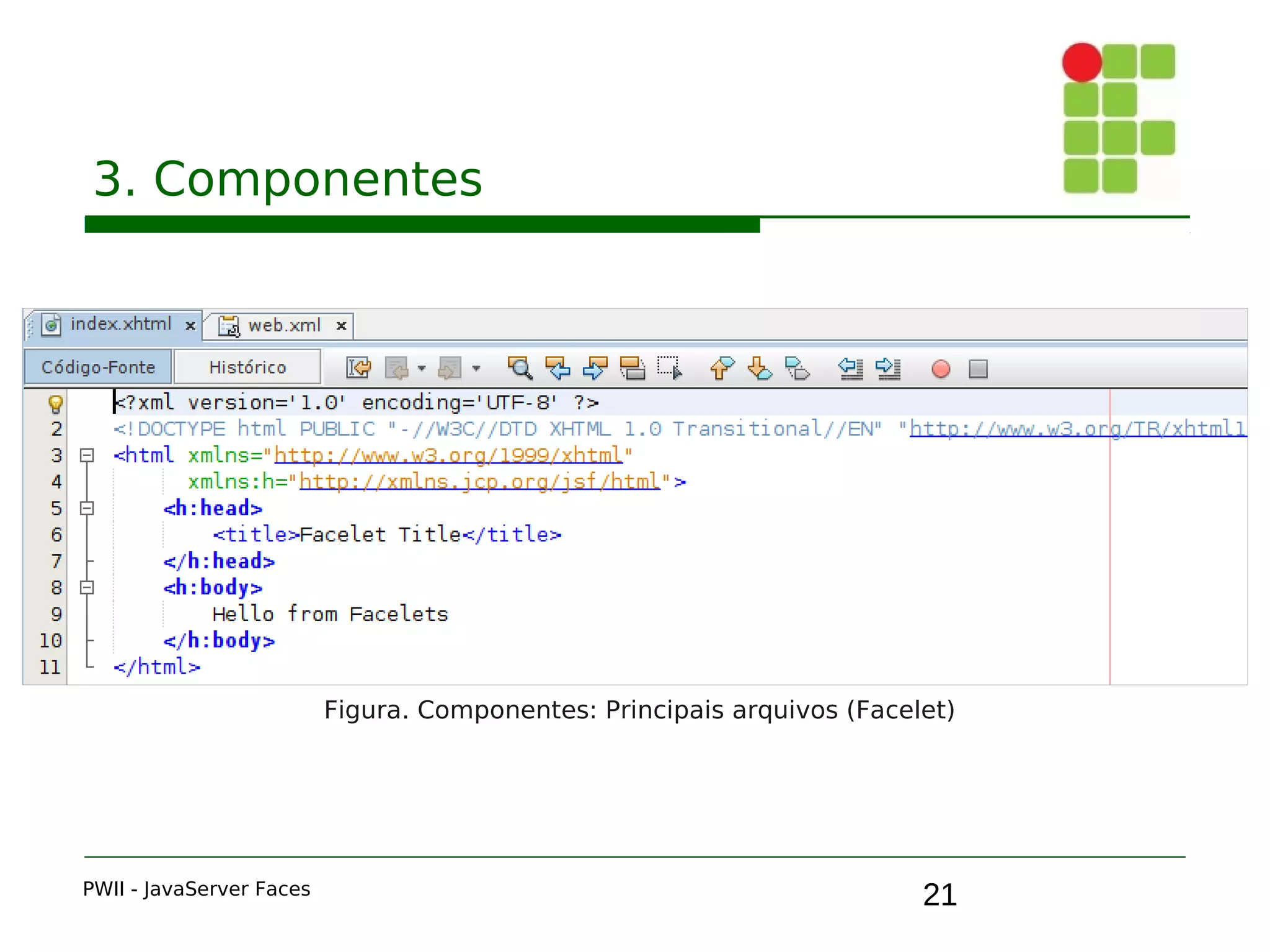The width and height of the screenshot is (1270, 952).
Task: Open the http://xmlns.jcp.org/jsf/html link
Action: pos(480,482)
